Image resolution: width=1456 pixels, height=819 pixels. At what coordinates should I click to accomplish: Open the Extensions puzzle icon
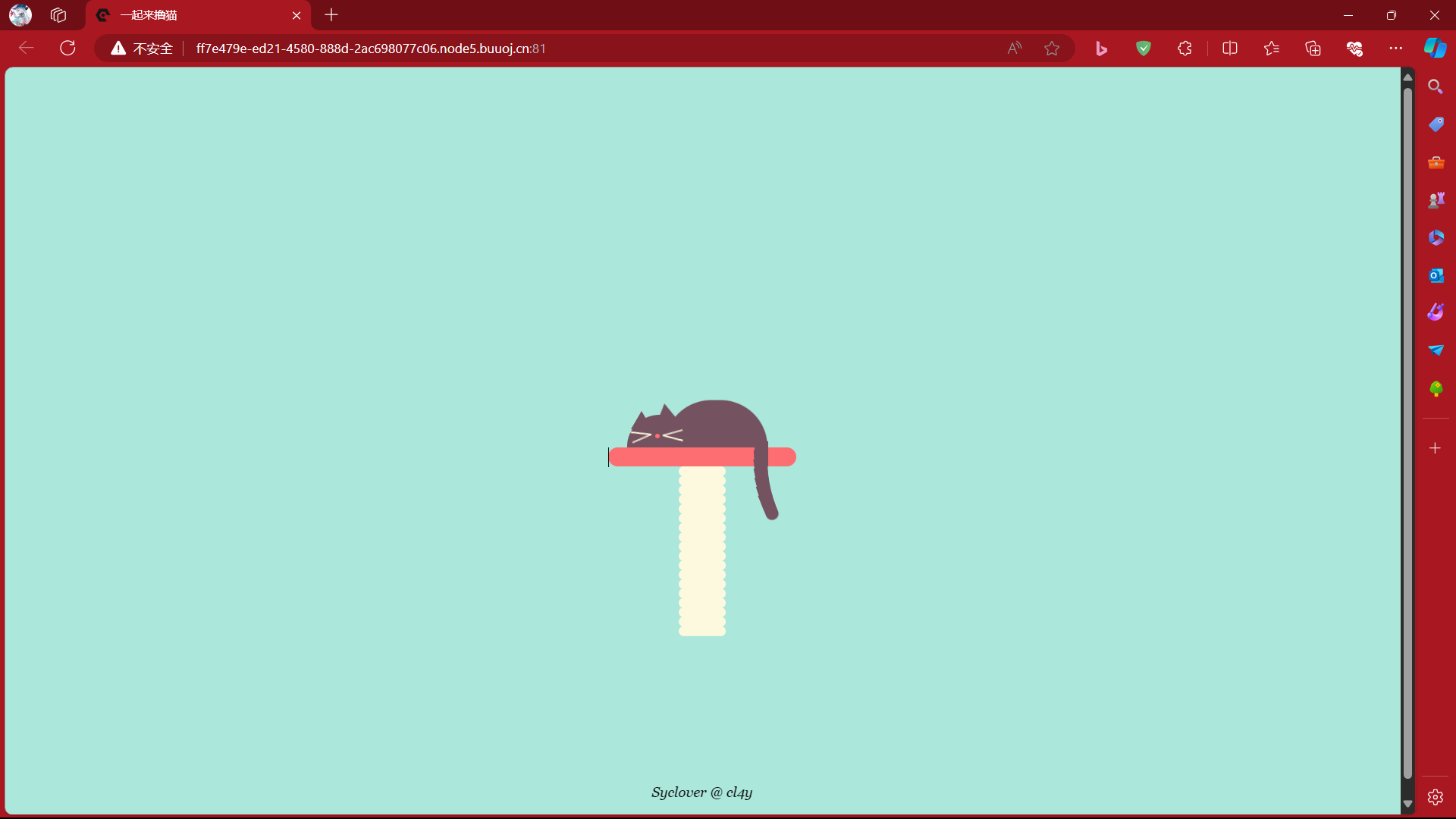coord(1185,49)
